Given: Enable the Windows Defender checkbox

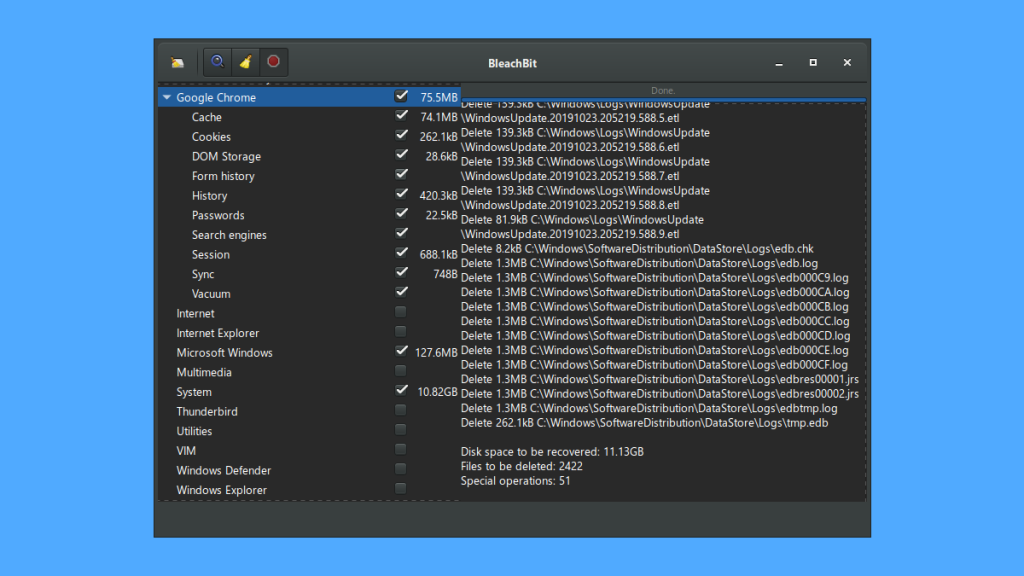Looking at the screenshot, I should click(x=401, y=469).
